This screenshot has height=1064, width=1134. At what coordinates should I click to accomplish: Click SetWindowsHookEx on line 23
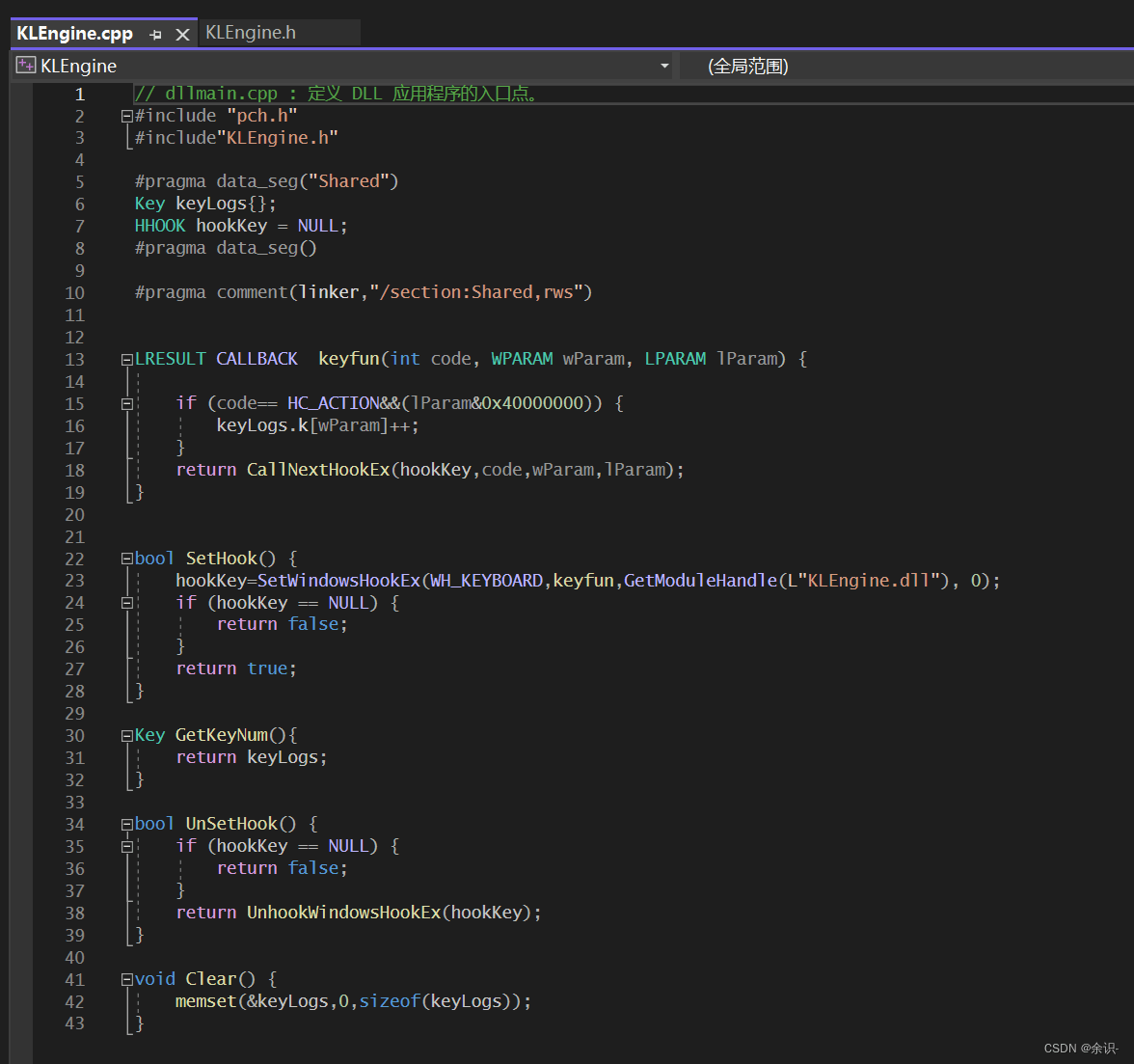point(338,581)
